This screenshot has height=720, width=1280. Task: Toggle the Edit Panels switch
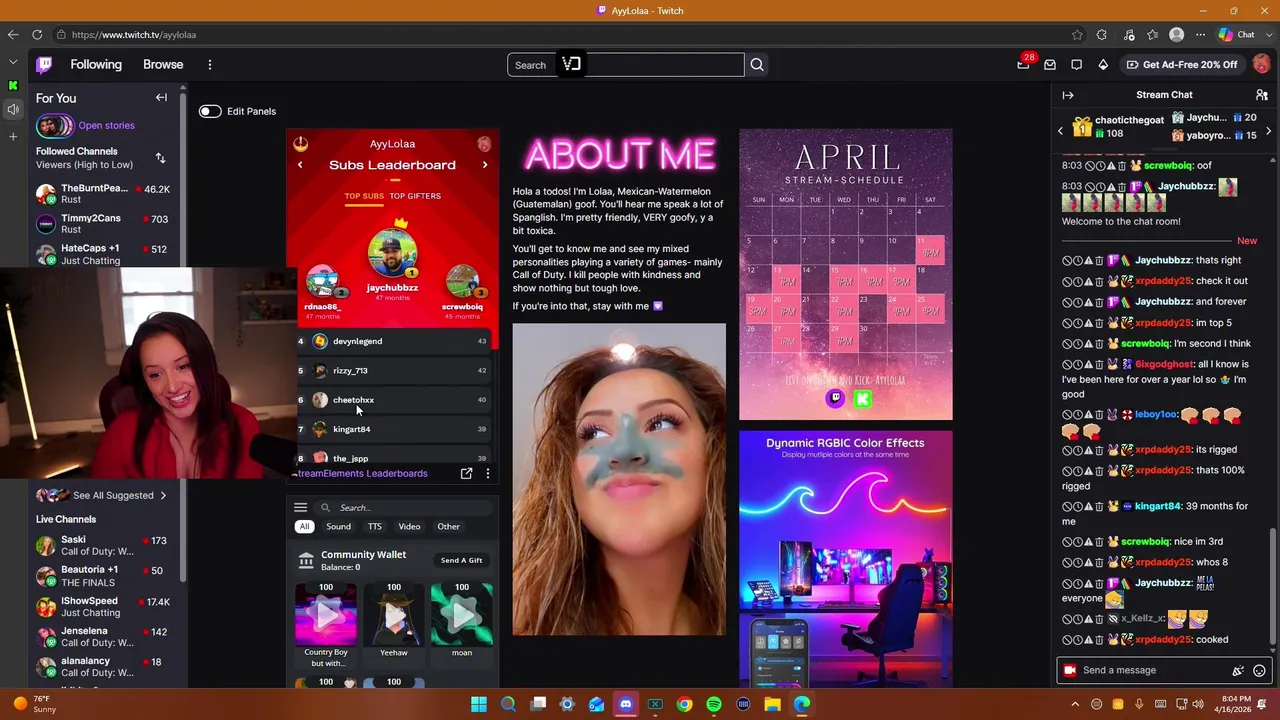click(210, 111)
